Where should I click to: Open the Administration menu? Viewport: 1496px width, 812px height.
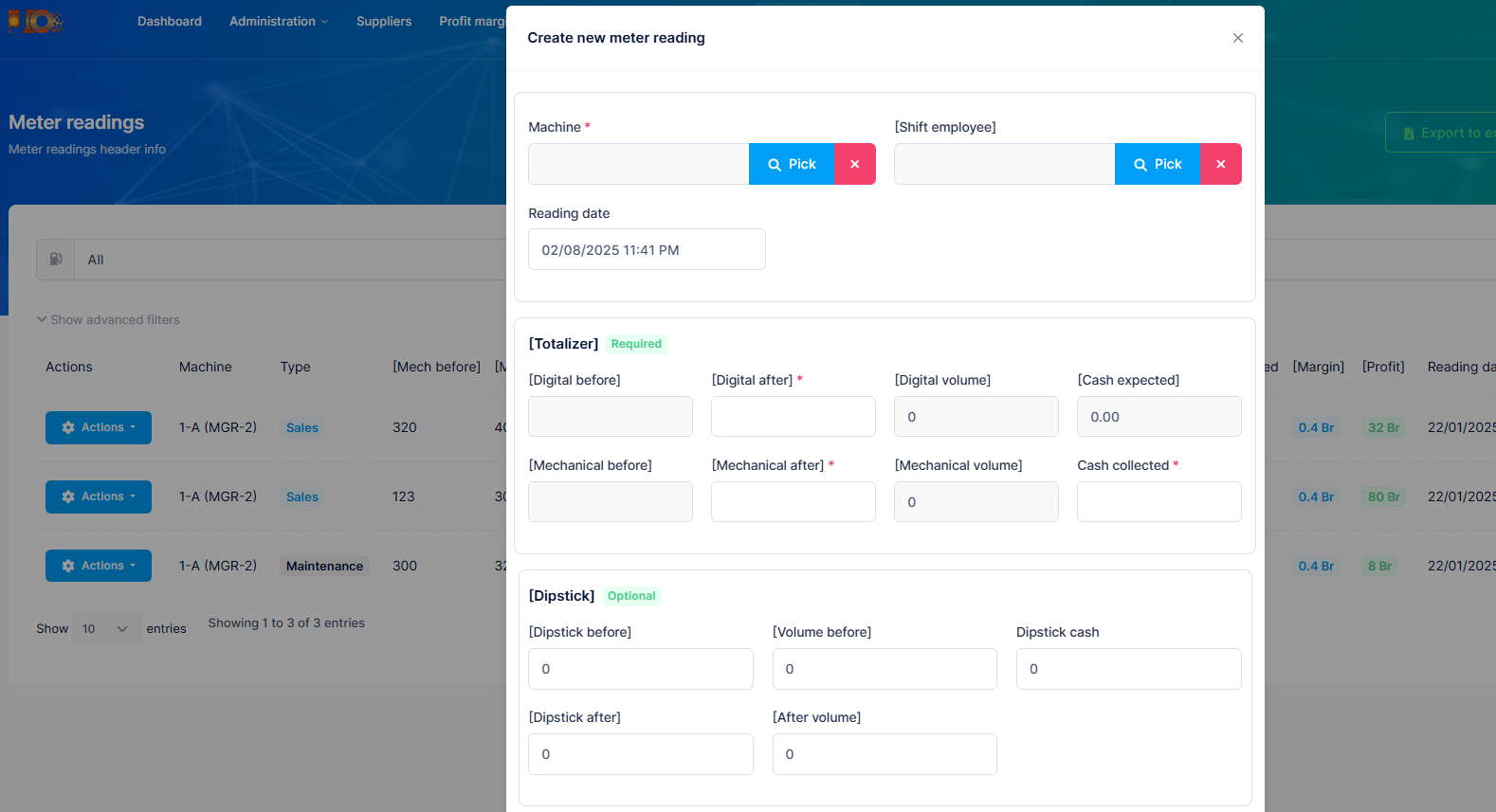[x=278, y=21]
